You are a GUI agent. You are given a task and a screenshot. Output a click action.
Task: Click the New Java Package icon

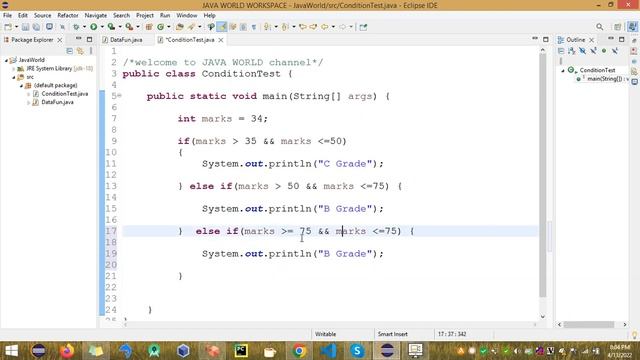coord(149,27)
